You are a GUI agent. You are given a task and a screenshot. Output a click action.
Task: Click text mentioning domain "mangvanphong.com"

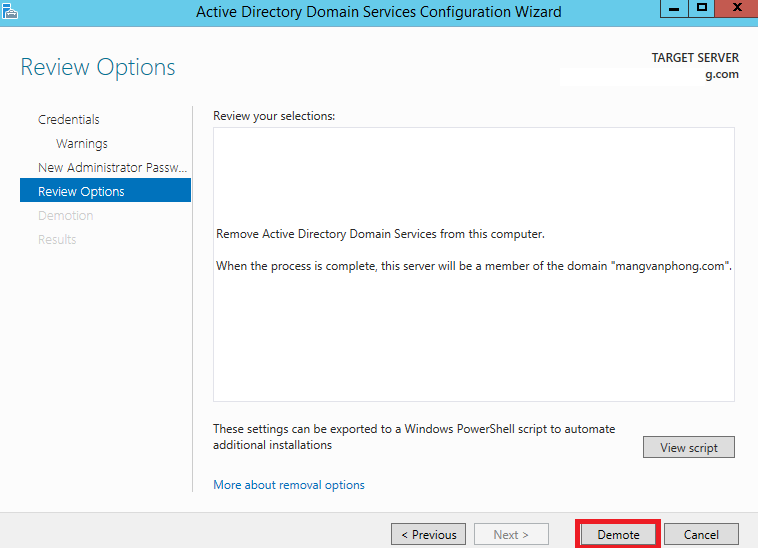point(474,266)
